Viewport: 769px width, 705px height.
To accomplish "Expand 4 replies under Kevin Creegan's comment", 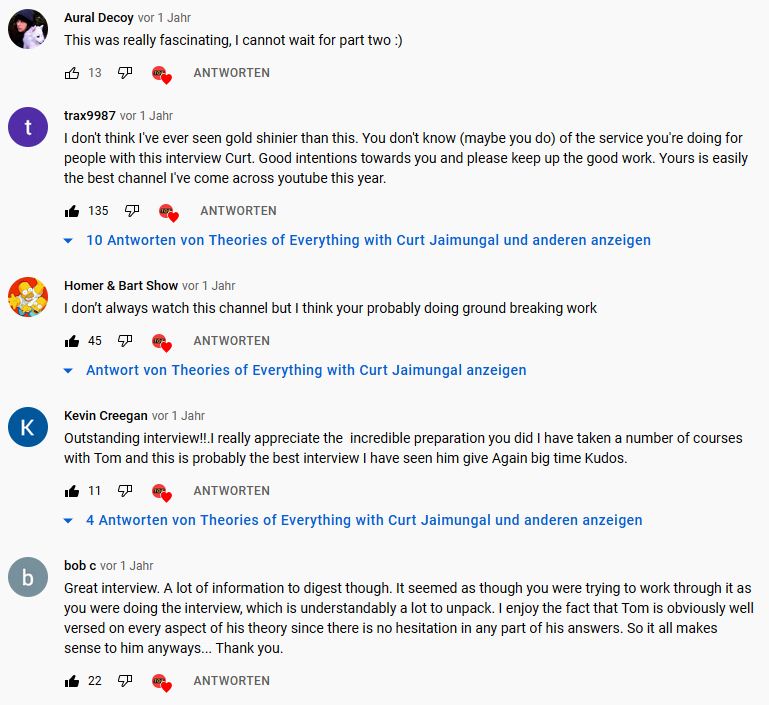I will pyautogui.click(x=364, y=520).
